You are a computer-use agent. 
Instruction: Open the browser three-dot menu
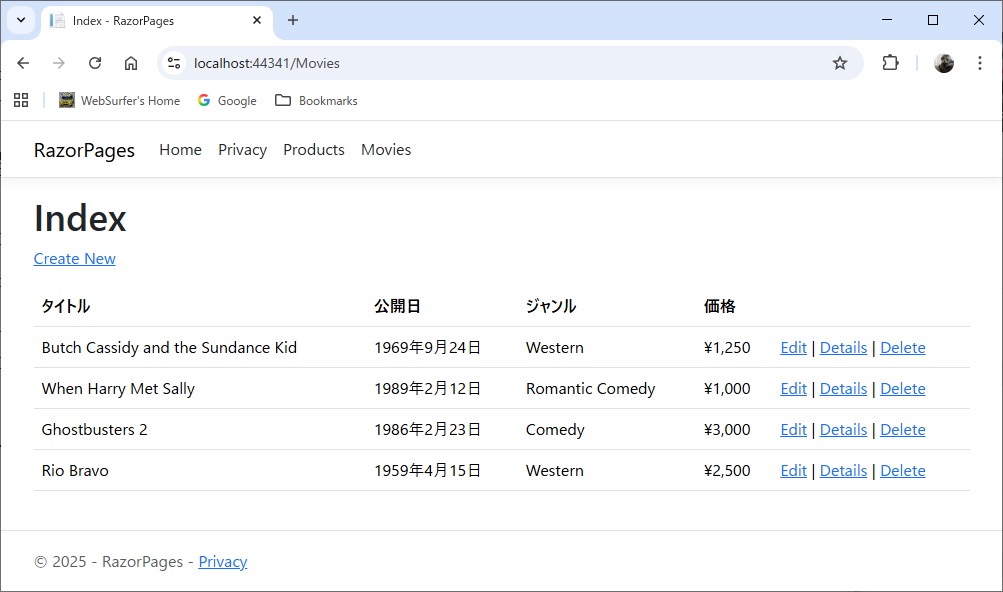coord(980,62)
